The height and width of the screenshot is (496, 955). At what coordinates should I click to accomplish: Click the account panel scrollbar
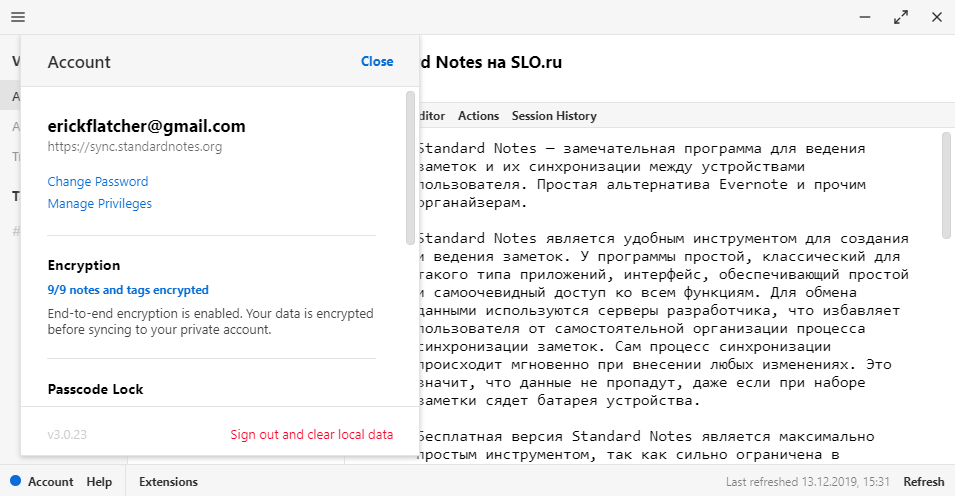tap(411, 168)
